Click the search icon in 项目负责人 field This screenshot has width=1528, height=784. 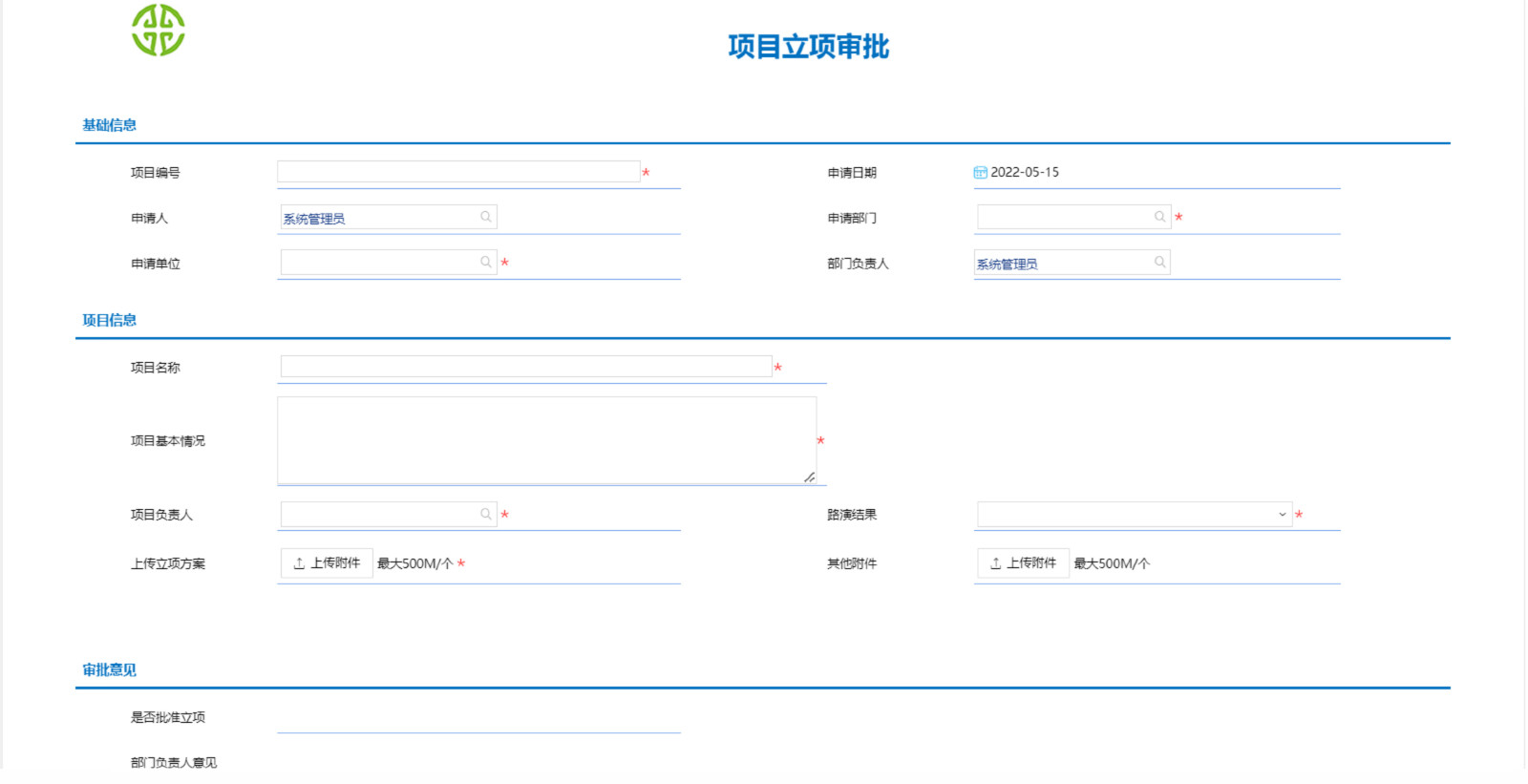(x=486, y=514)
